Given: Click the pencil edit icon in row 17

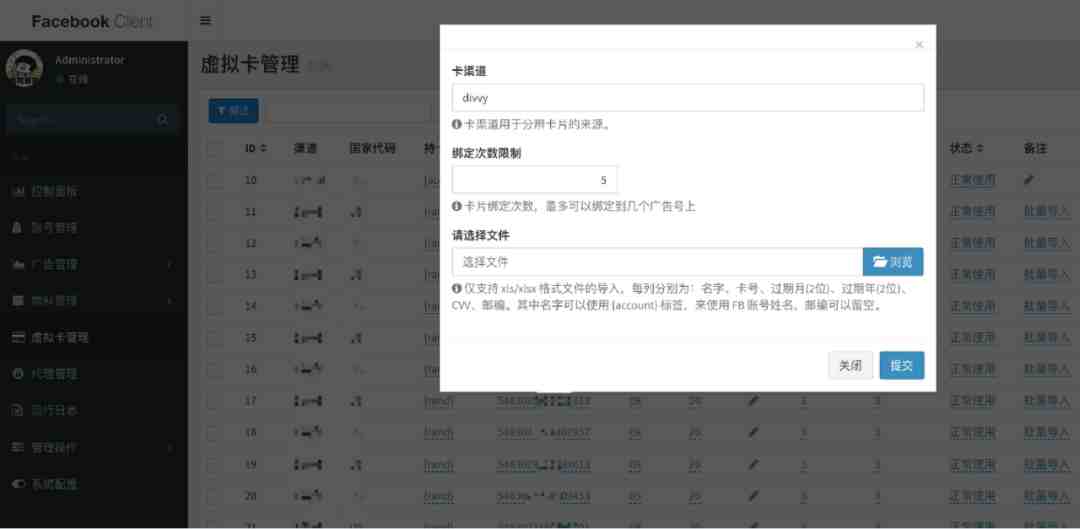Looking at the screenshot, I should pos(754,401).
